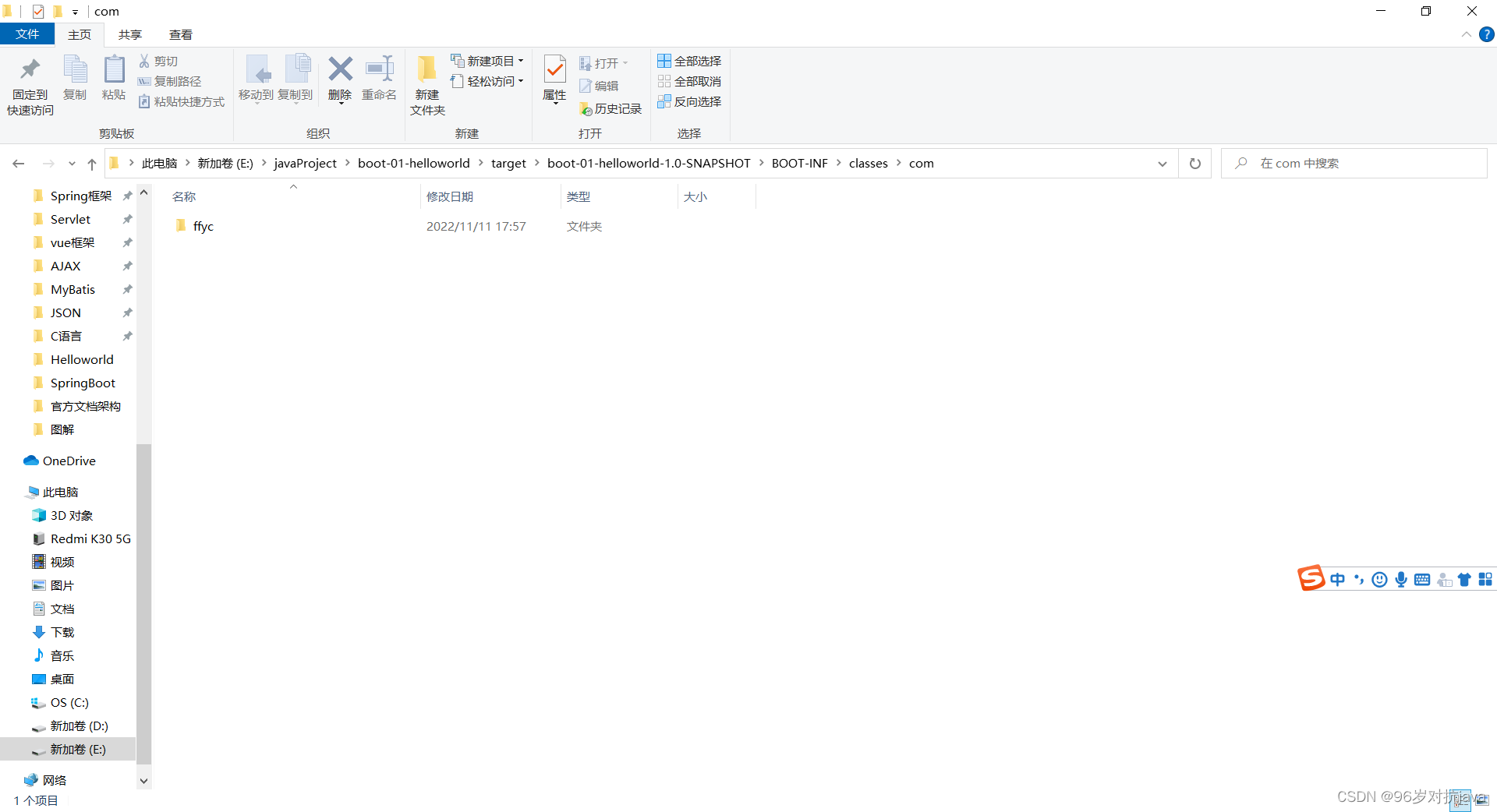The image size is (1497, 812).
Task: Click the Paste clipboard icon
Action: (x=114, y=69)
